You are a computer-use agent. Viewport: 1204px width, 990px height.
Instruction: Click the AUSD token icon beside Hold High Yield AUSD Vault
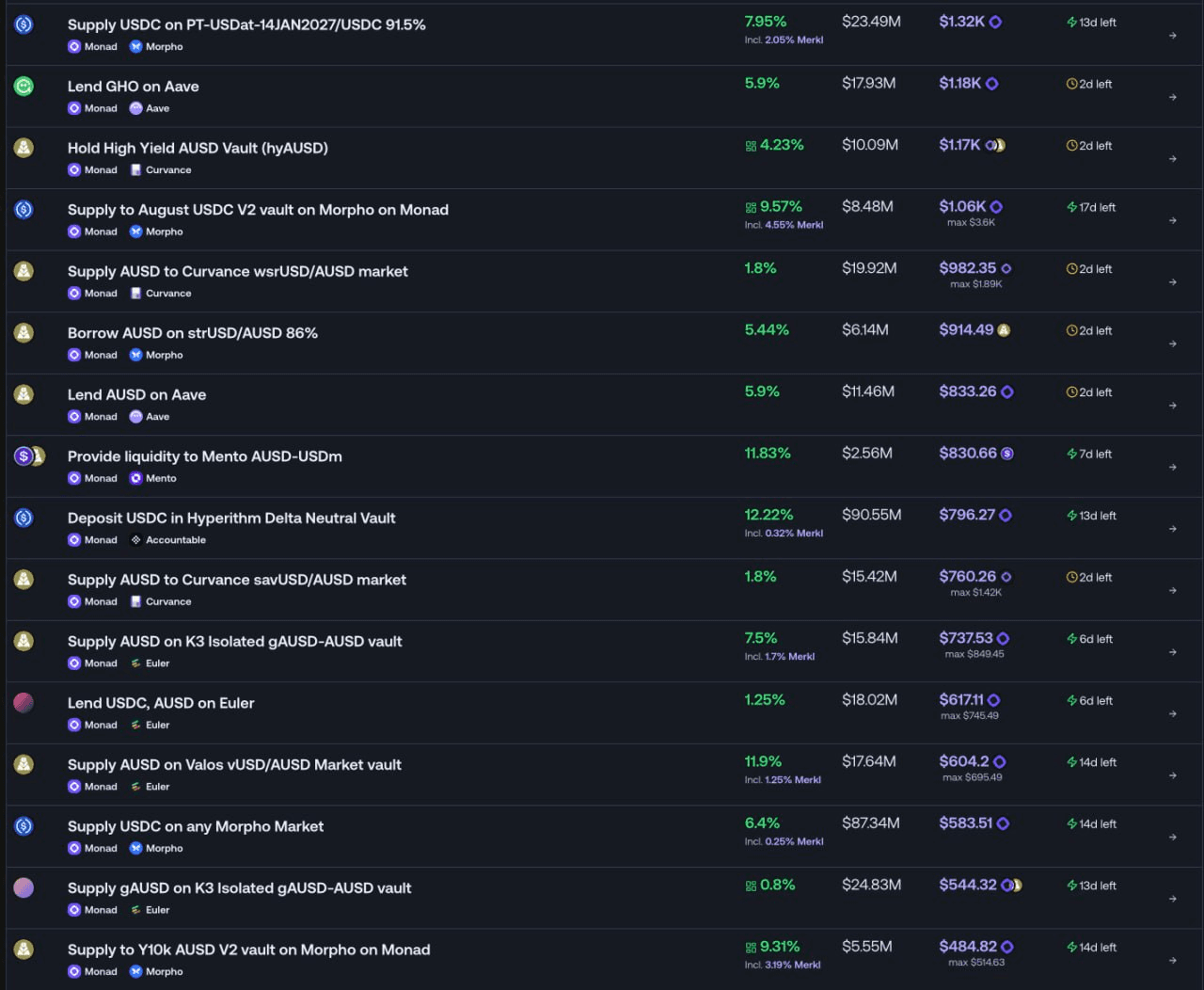[x=24, y=148]
